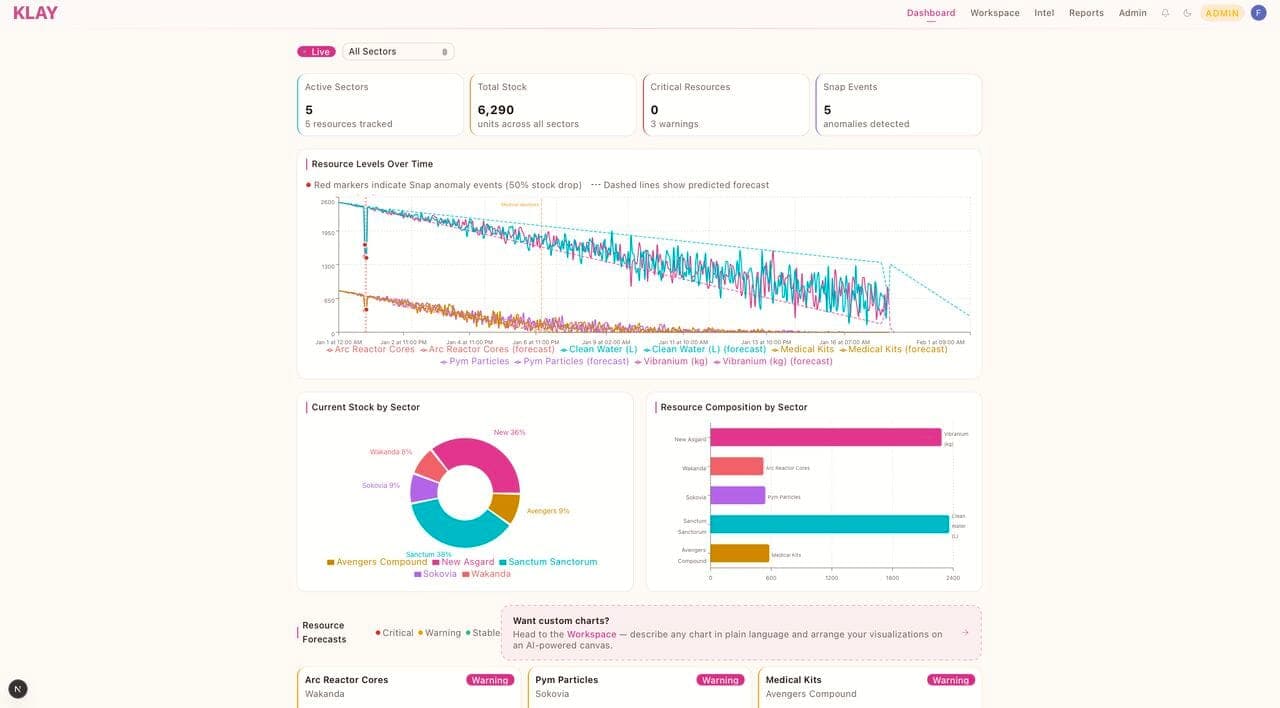Toggle Clean Water (L) (forecast) legend
This screenshot has width=1280, height=708.
click(704, 349)
